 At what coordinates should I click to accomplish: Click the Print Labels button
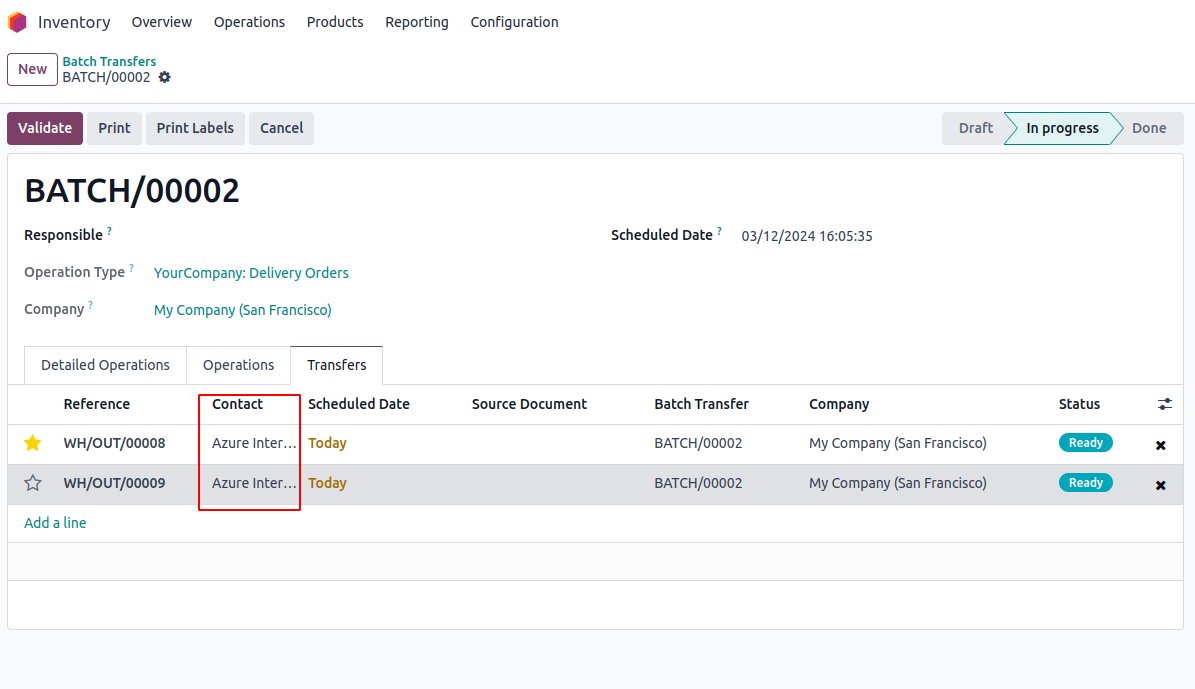coord(195,128)
